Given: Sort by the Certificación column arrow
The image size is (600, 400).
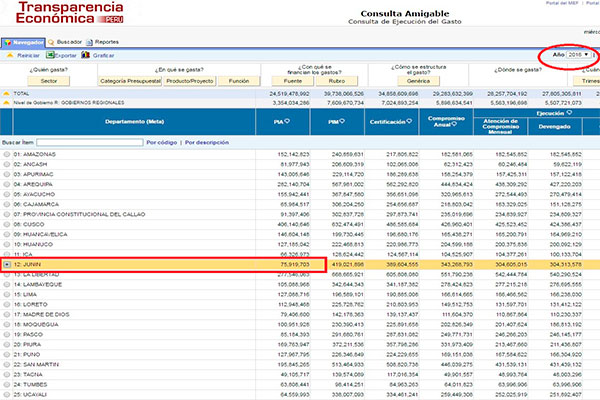Looking at the screenshot, I should pyautogui.click(x=409, y=121).
